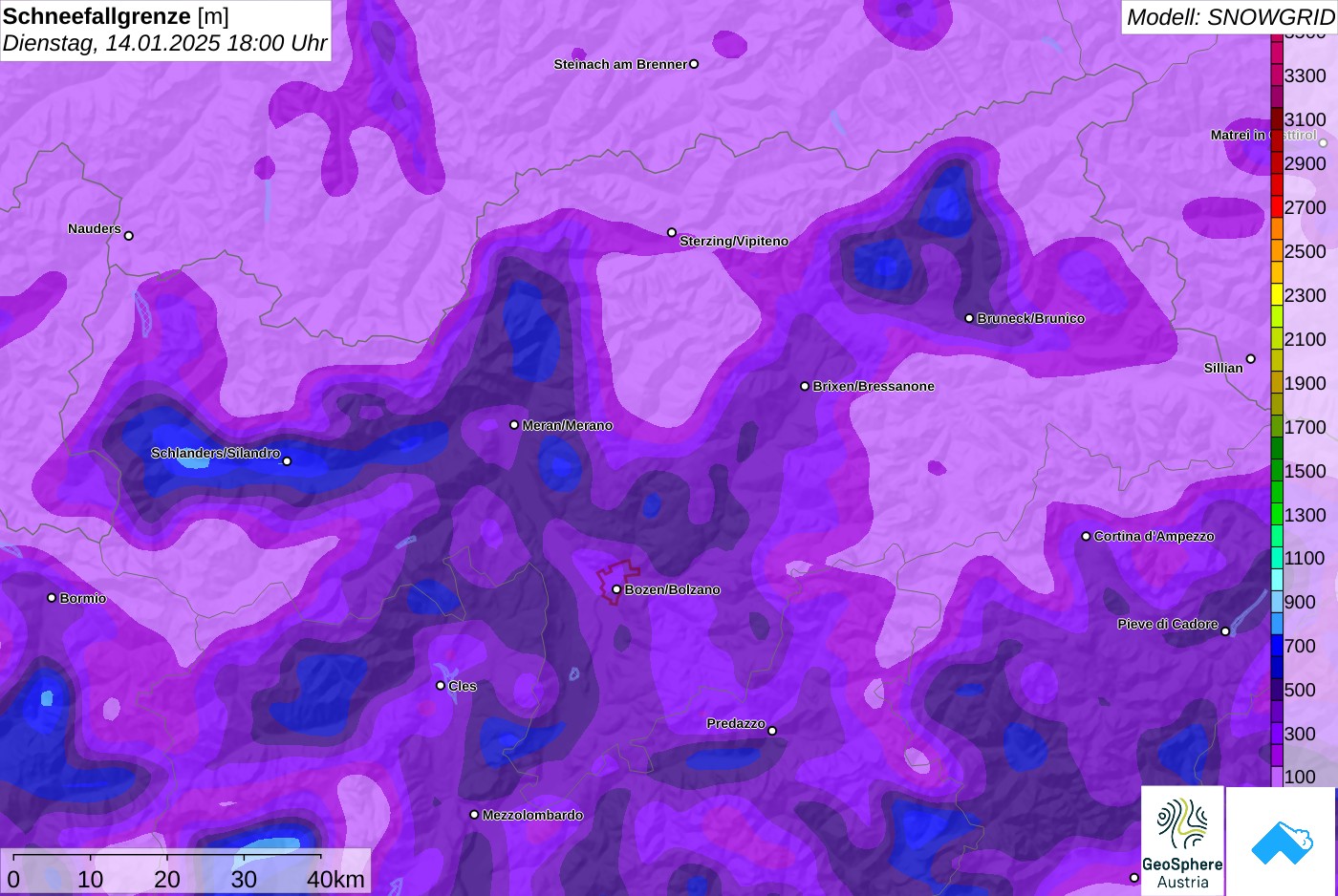Click the red 2700 legend color swatch
Screen dimensions: 1338x896
(x=1277, y=207)
